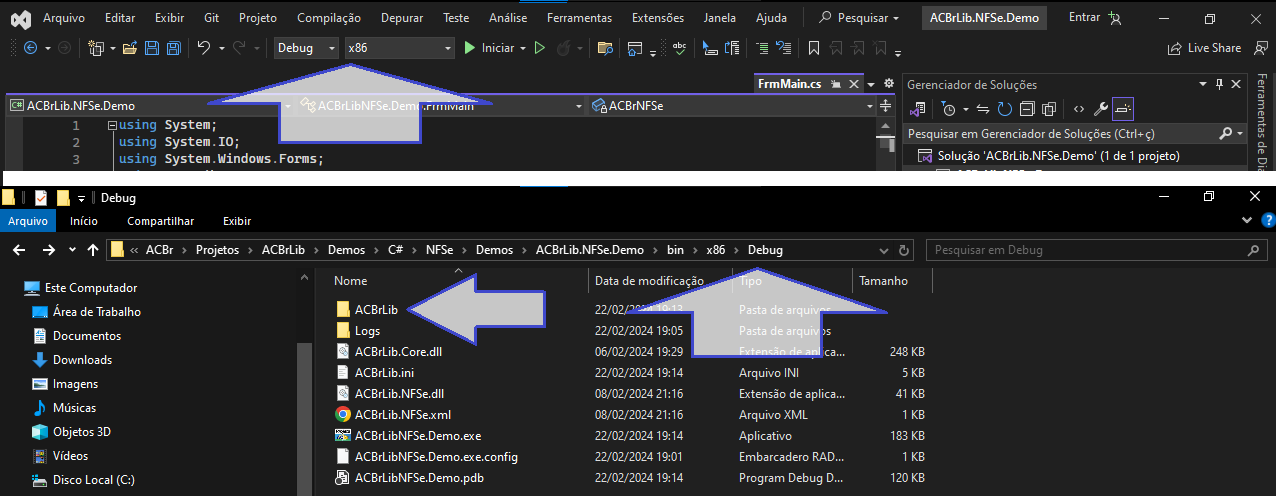
Task: Click the Pesquisar search box in title bar
Action: tap(858, 18)
